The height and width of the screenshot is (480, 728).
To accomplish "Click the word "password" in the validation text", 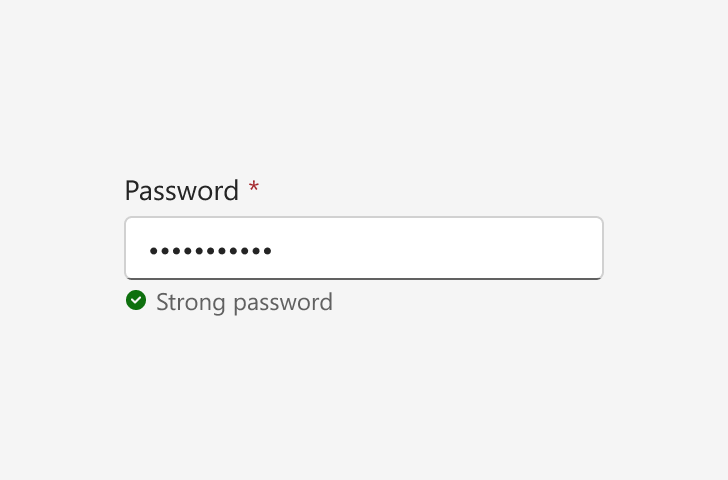I will pyautogui.click(x=283, y=303).
